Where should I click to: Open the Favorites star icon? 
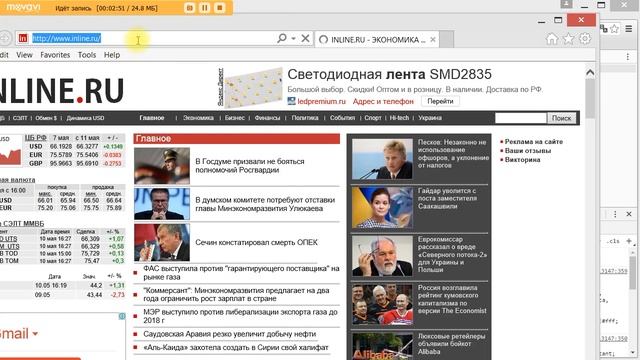[x=569, y=39]
